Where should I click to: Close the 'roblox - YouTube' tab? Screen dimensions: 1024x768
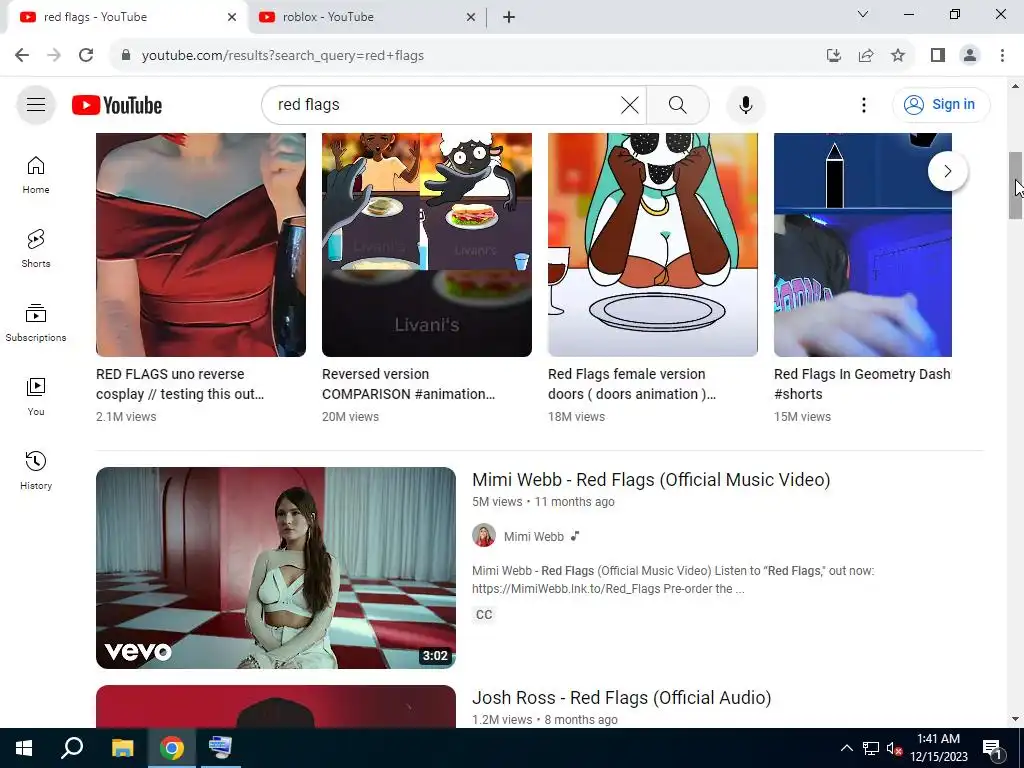471,17
